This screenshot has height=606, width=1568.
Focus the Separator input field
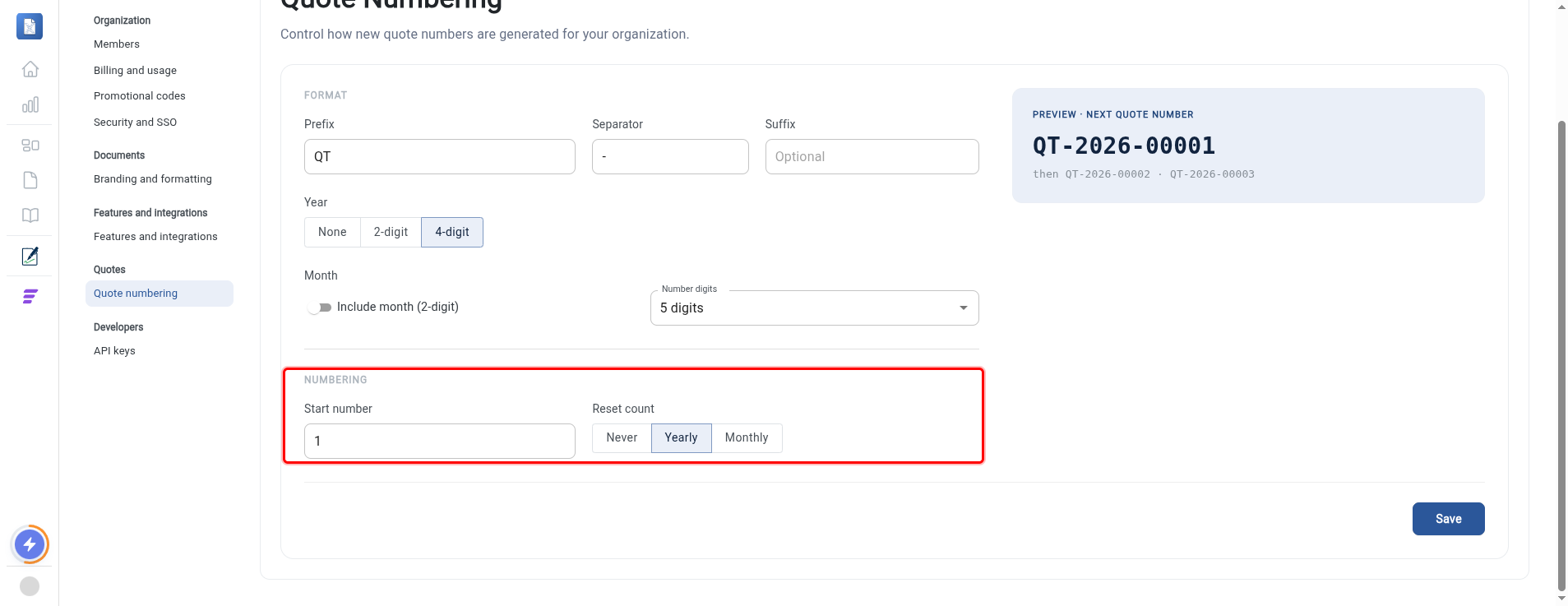[x=670, y=156]
